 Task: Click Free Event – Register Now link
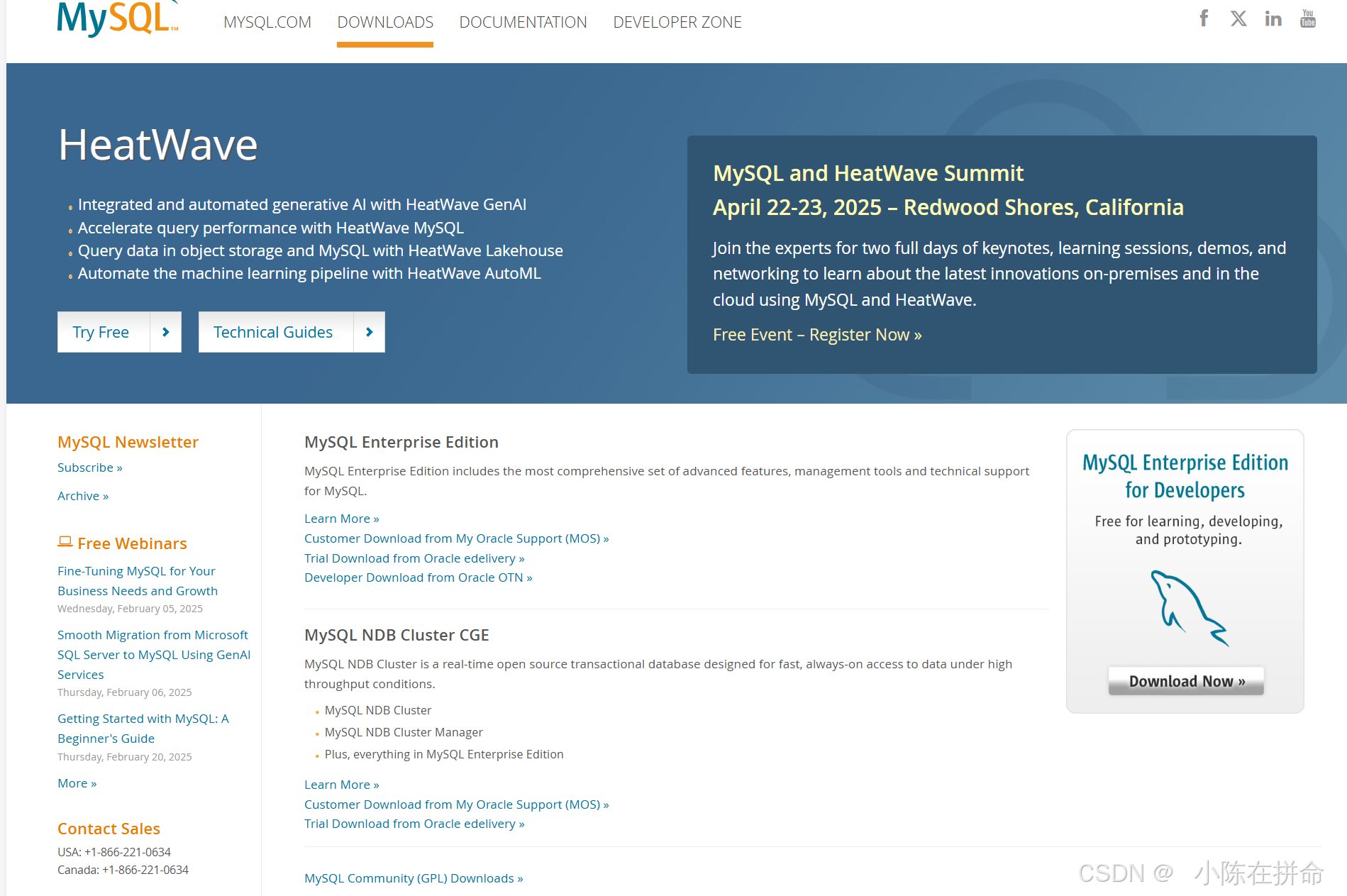(817, 335)
